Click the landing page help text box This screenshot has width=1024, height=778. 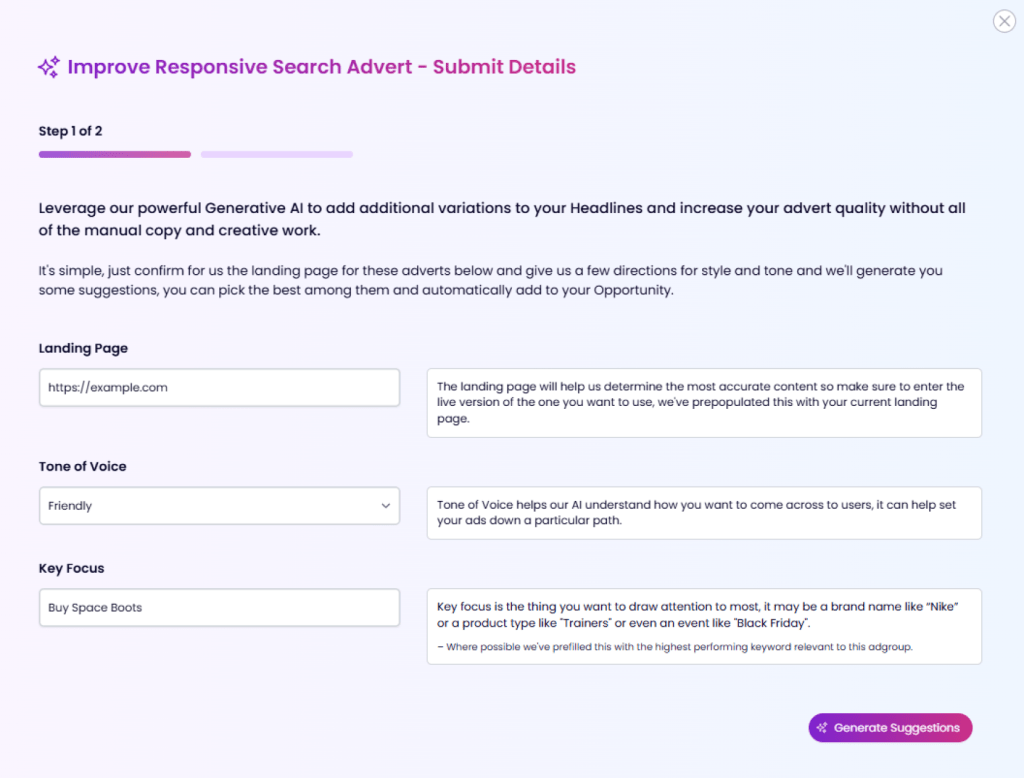[x=704, y=403]
